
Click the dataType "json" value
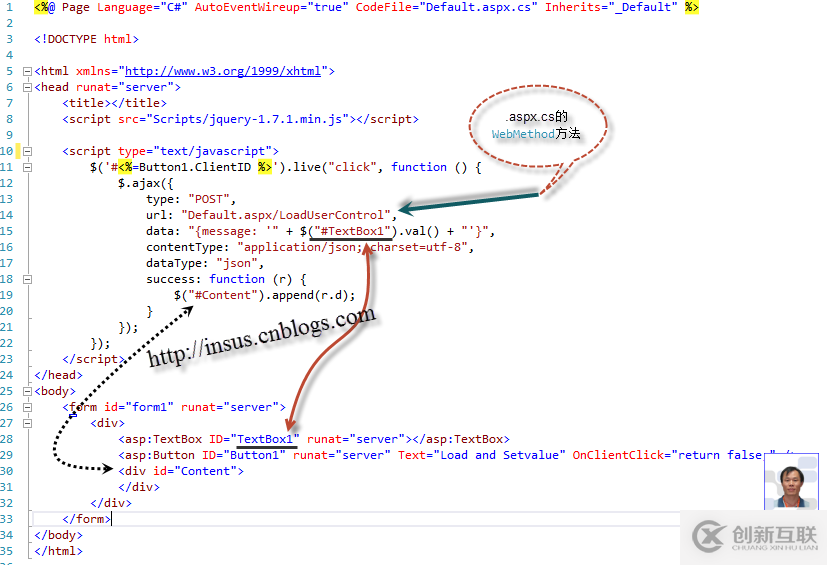click(237, 263)
